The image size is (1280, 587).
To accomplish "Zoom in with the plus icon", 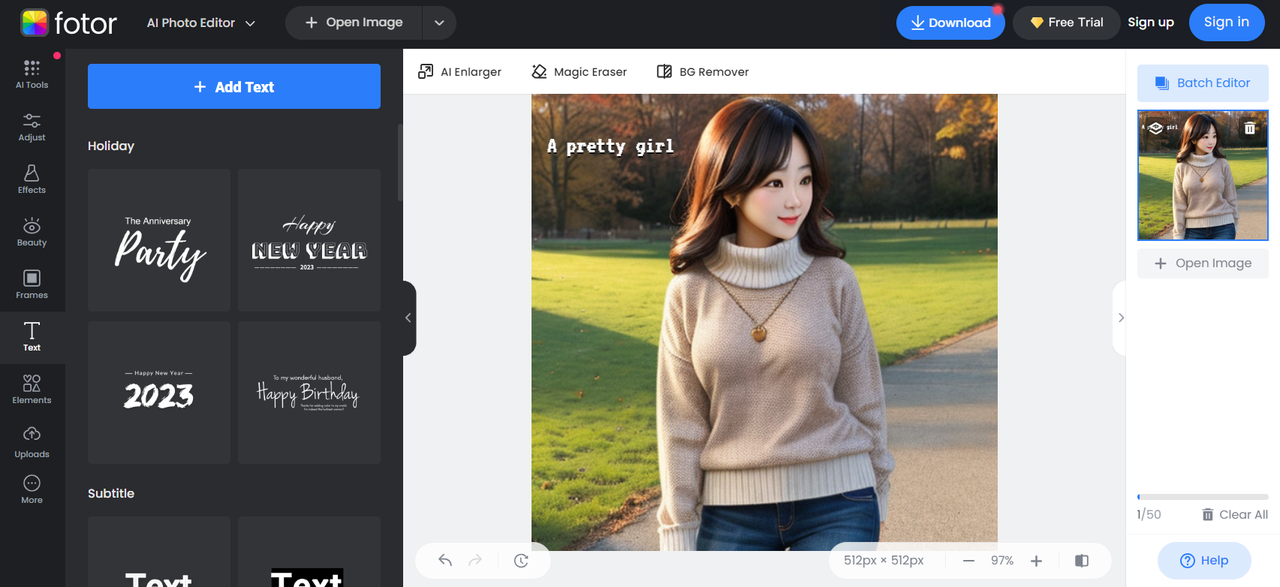I will point(1036,561).
